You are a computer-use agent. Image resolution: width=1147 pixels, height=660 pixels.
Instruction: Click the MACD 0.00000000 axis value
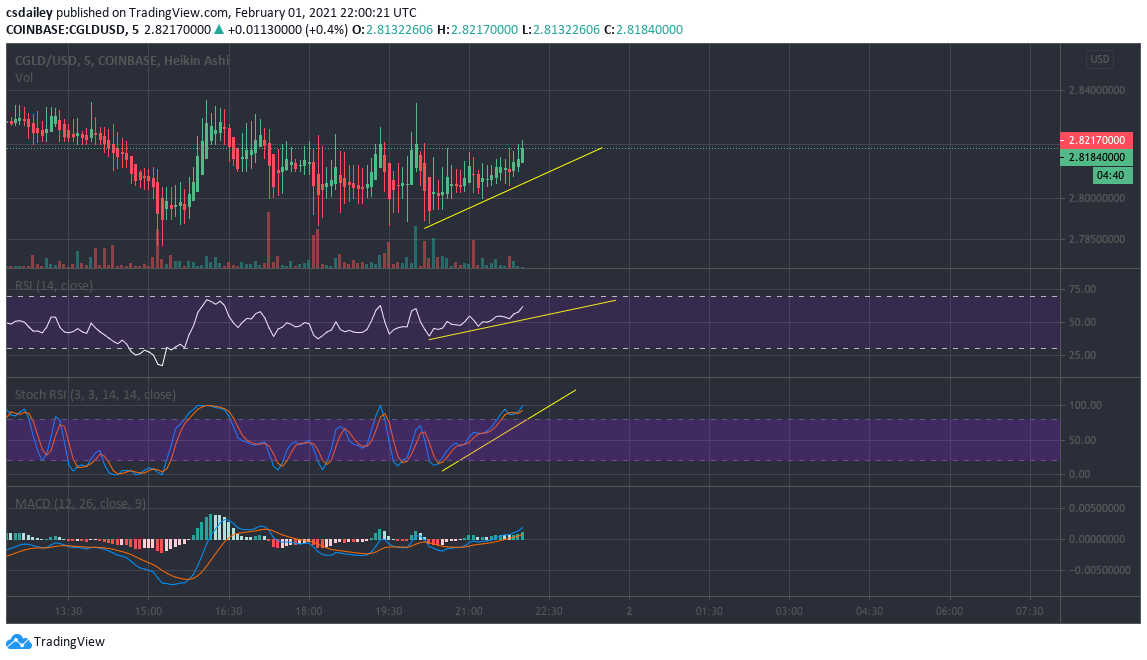(x=1097, y=539)
